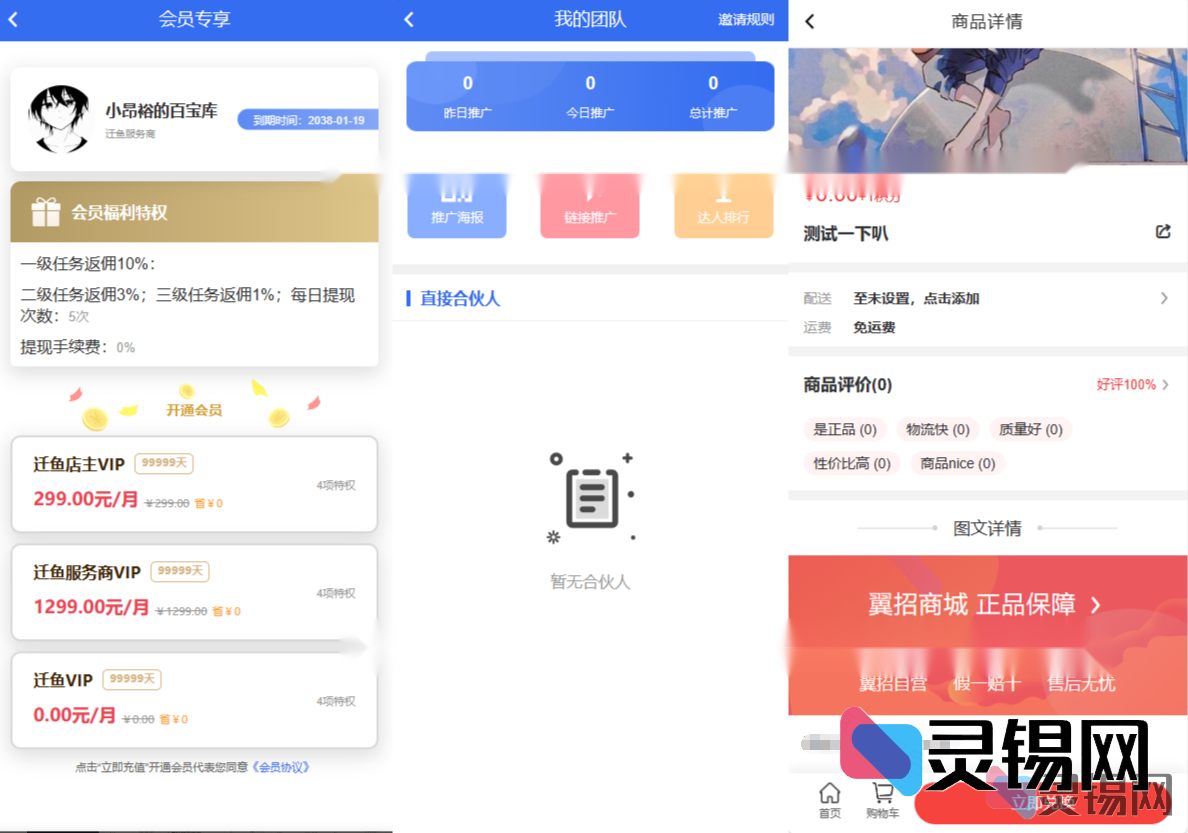Open the 达人排行 ranking icon
The image size is (1188, 833).
pos(723,205)
